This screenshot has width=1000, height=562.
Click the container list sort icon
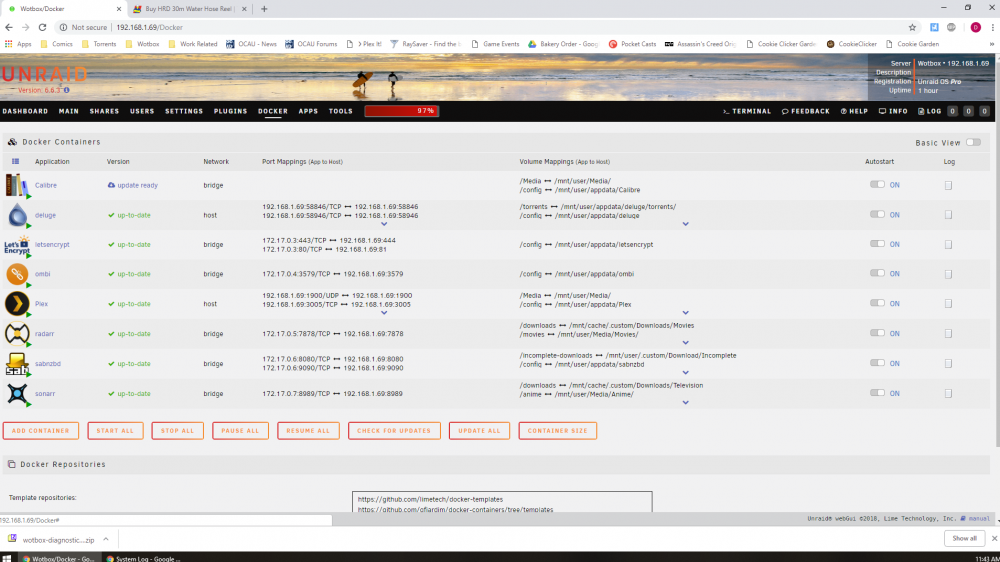click(15, 161)
